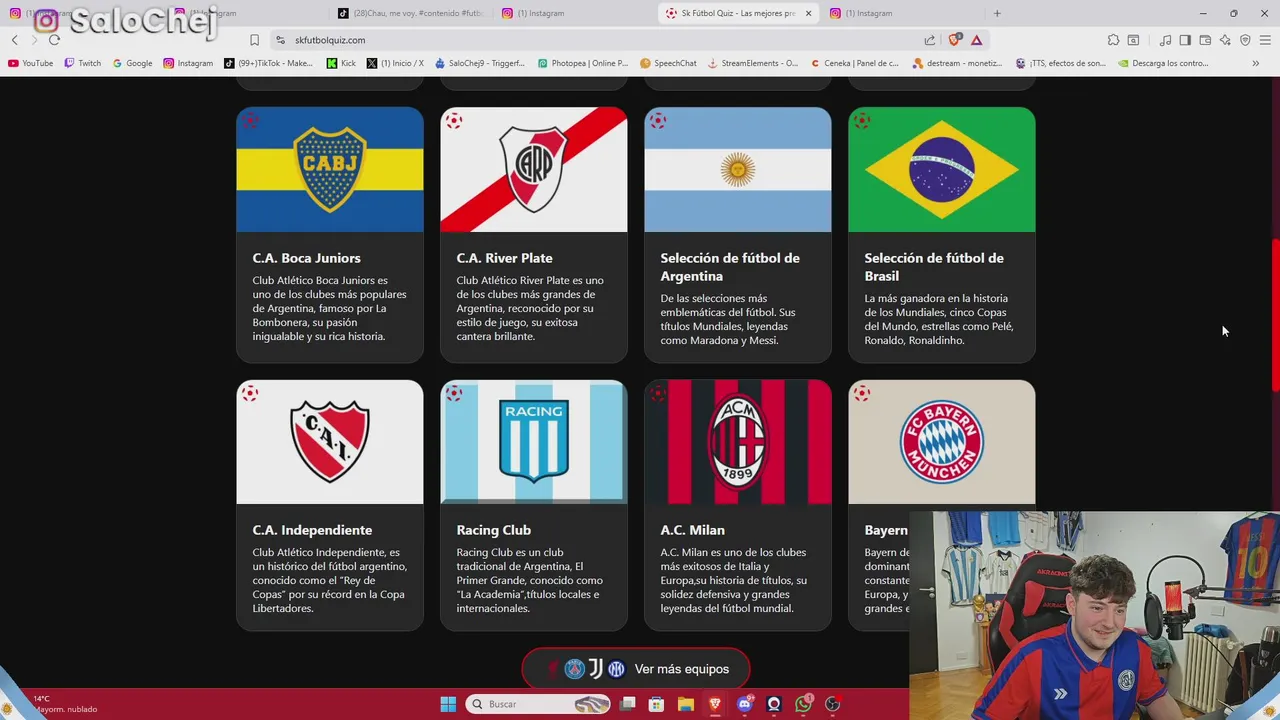Open the share icon in the address bar
The width and height of the screenshot is (1280, 720).
tap(930, 40)
